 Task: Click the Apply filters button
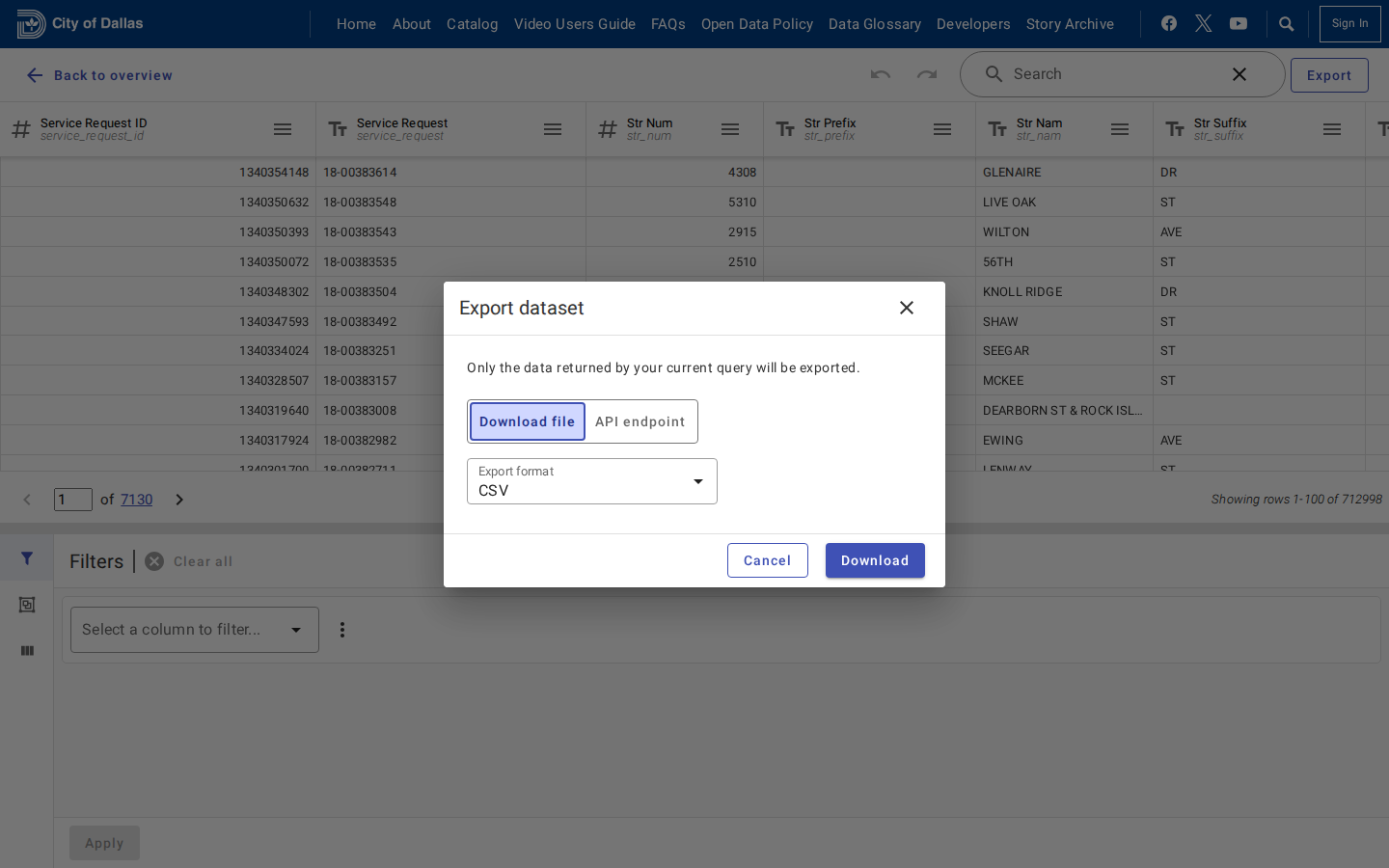[104, 843]
